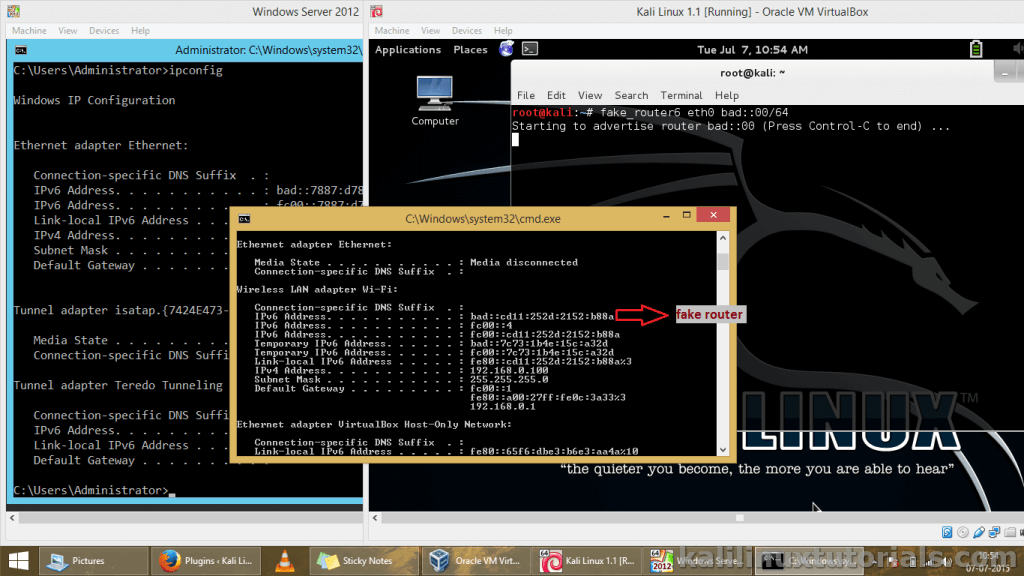
Task: Check the battery indicator on the Kali panel
Action: point(976,48)
